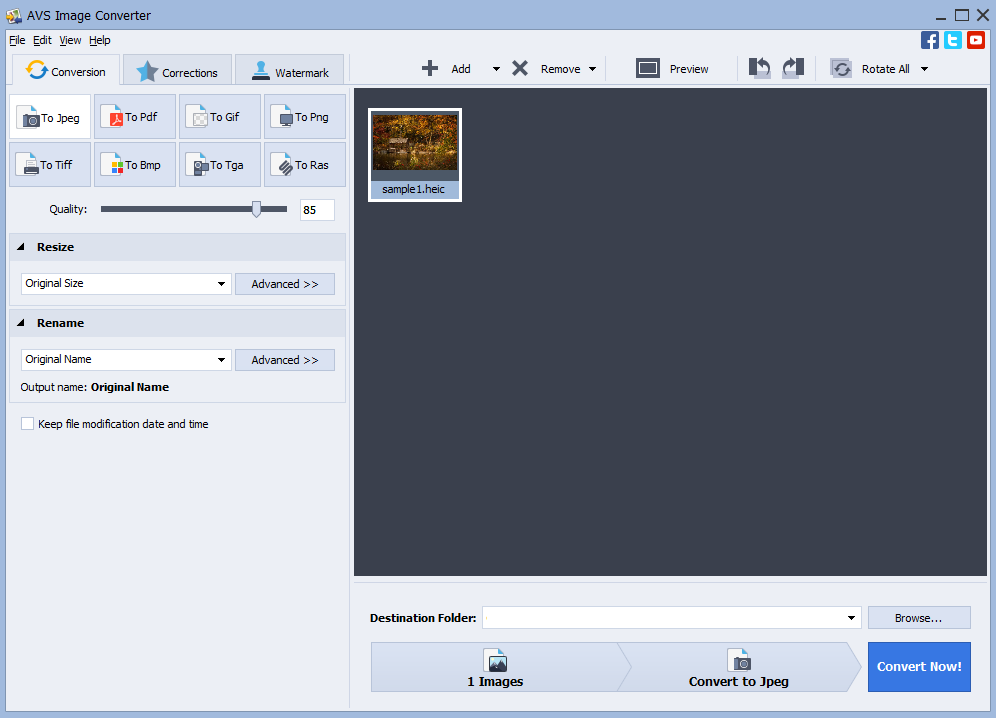Collapse the Rename section
The height and width of the screenshot is (718, 996).
[21, 323]
